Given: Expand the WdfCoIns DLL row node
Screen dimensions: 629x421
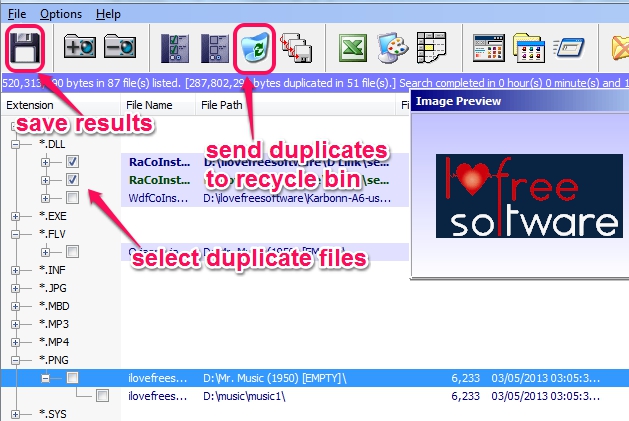Looking at the screenshot, I should click(45, 198).
